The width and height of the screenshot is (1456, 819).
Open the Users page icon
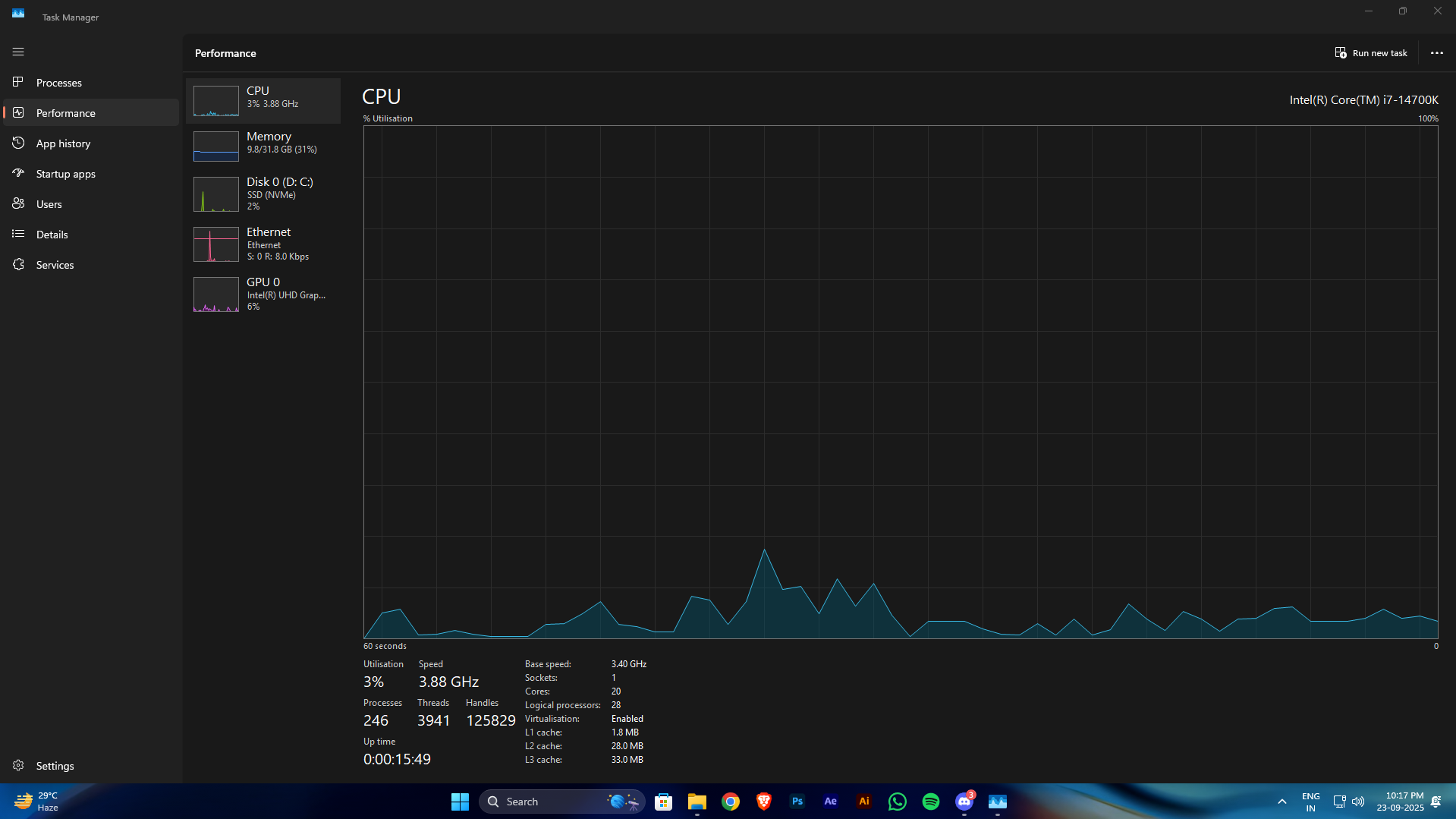coord(18,203)
